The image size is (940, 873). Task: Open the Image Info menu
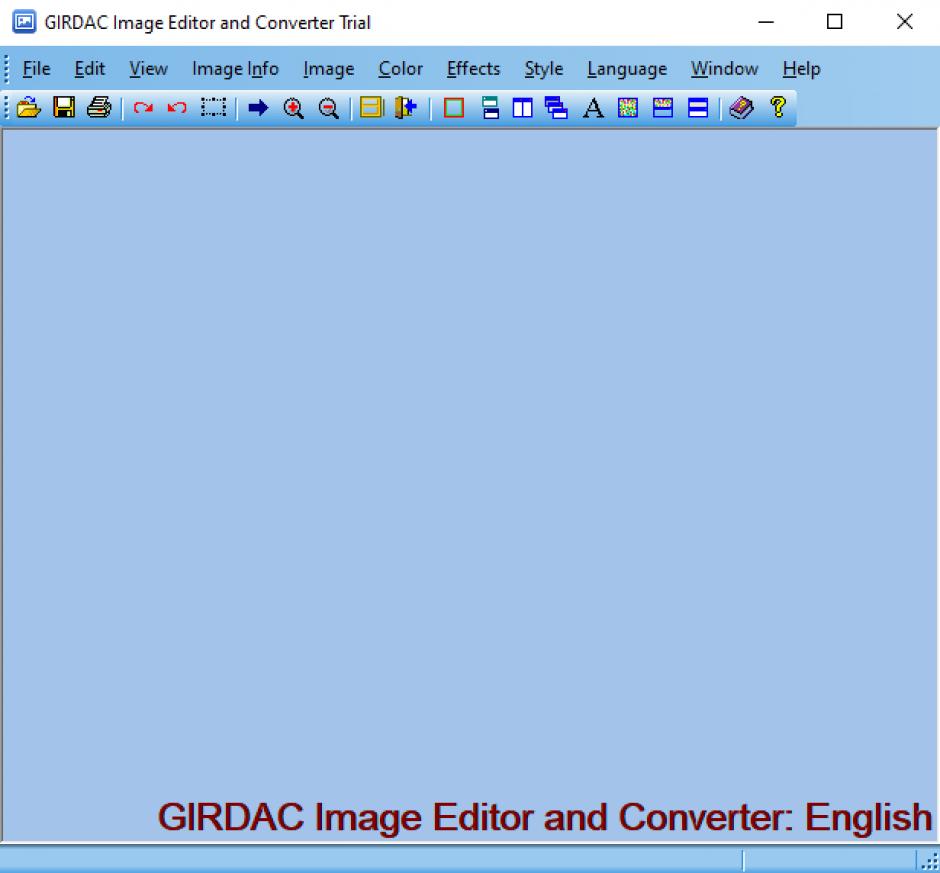point(235,69)
